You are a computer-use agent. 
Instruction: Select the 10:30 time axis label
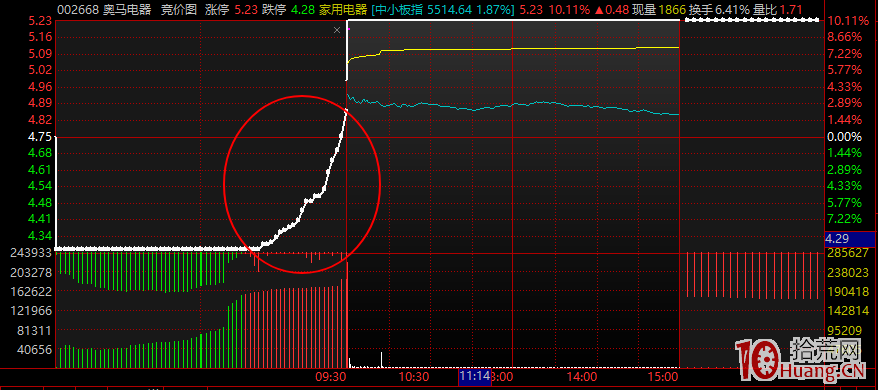(x=414, y=376)
